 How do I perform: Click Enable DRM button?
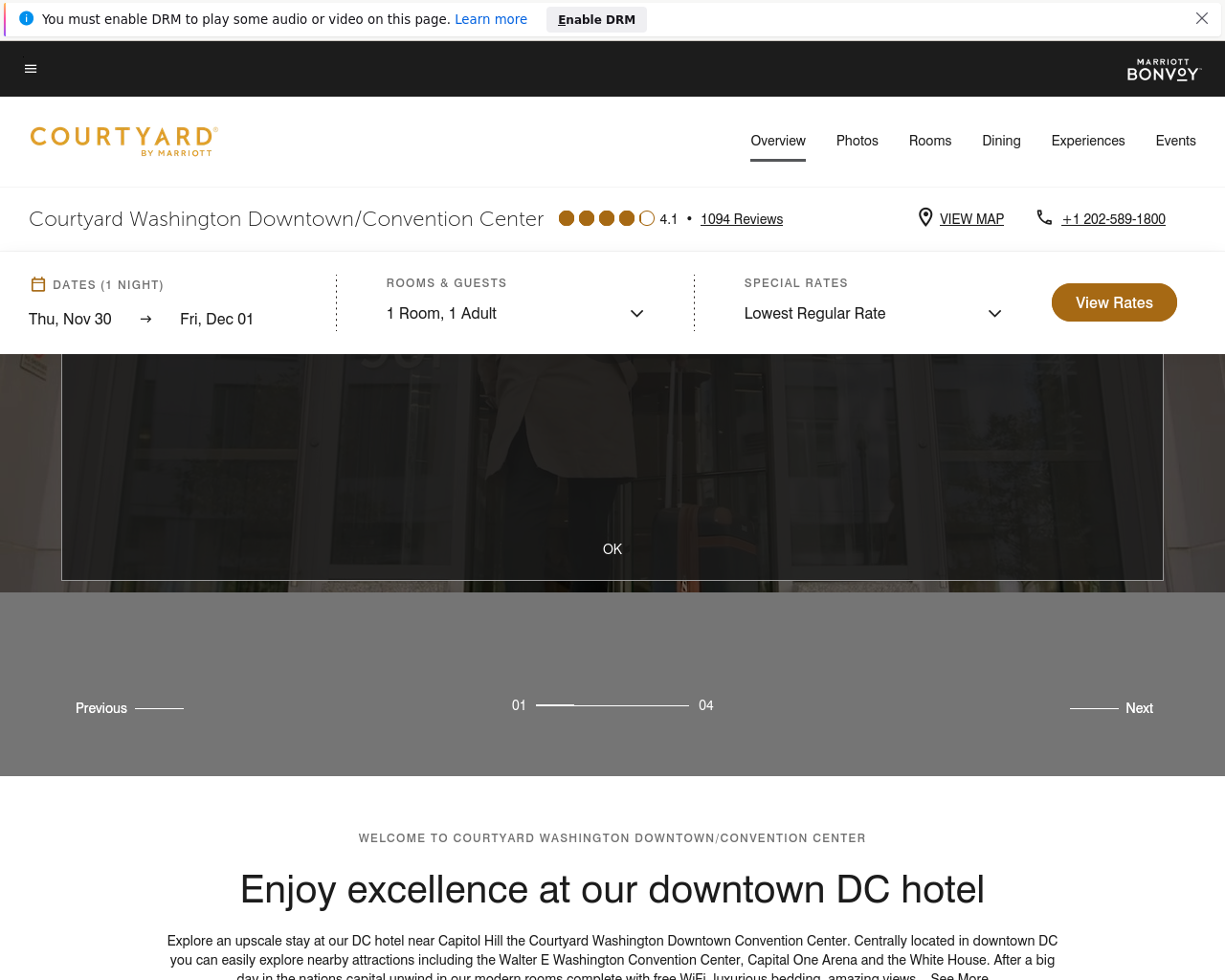tap(596, 19)
